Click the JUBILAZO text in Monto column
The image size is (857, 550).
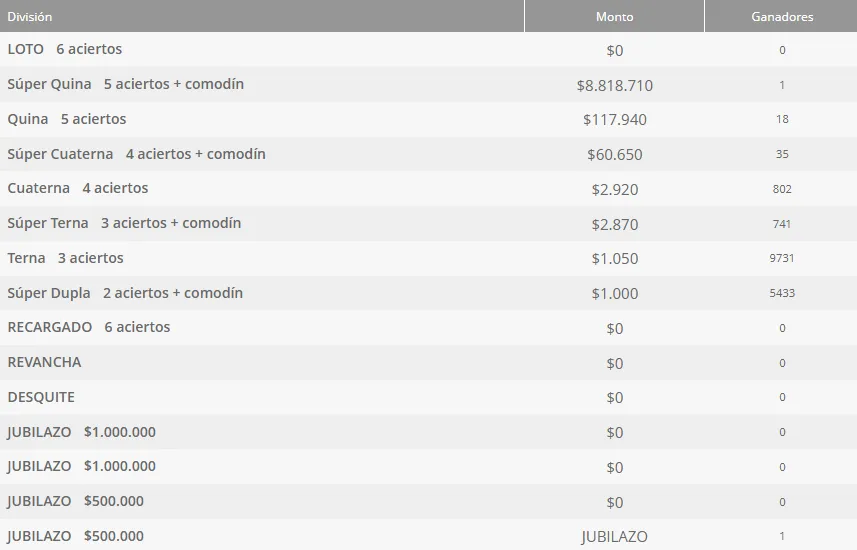pyautogui.click(x=614, y=537)
